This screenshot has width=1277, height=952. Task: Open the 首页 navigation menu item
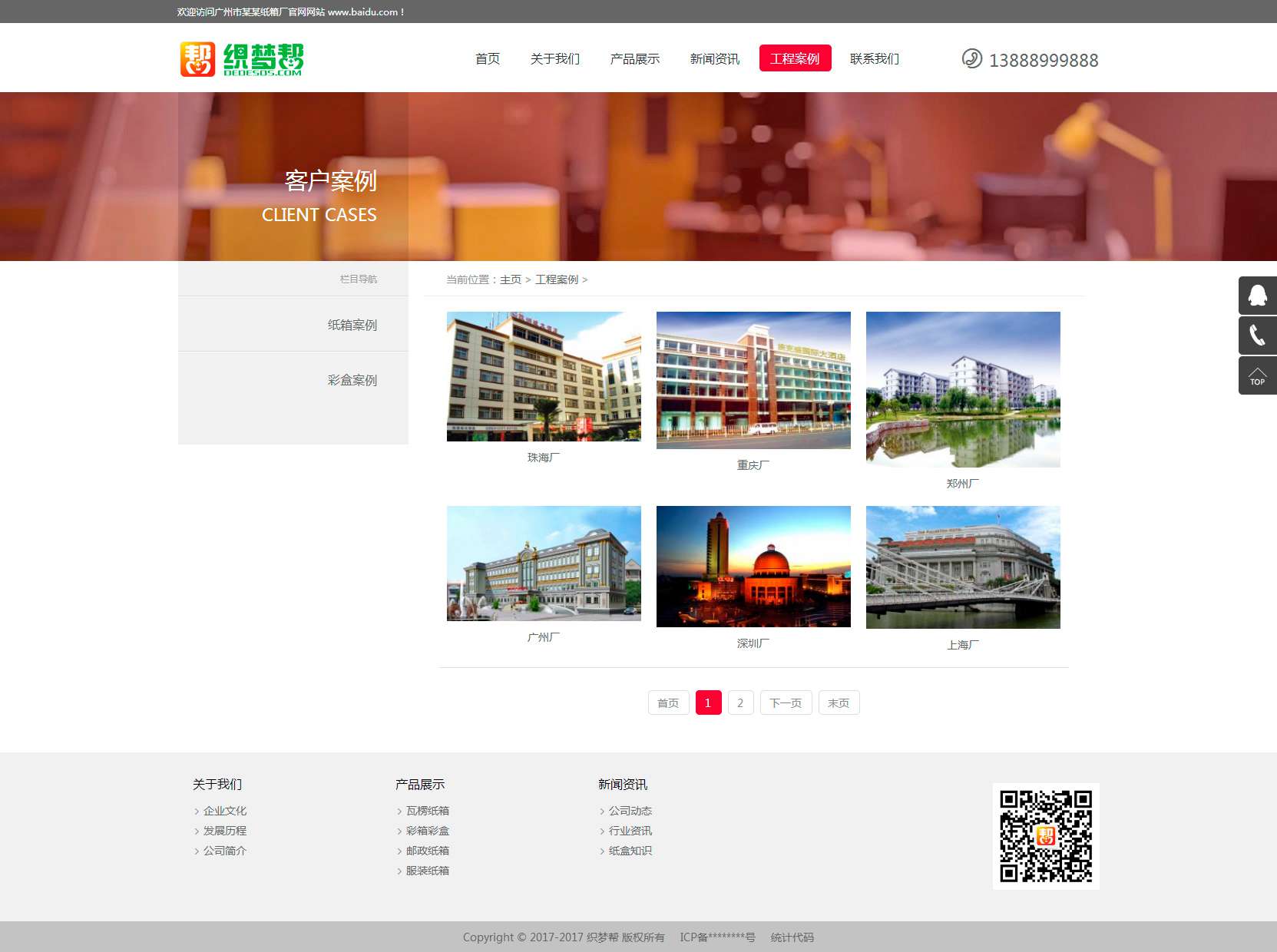(488, 59)
